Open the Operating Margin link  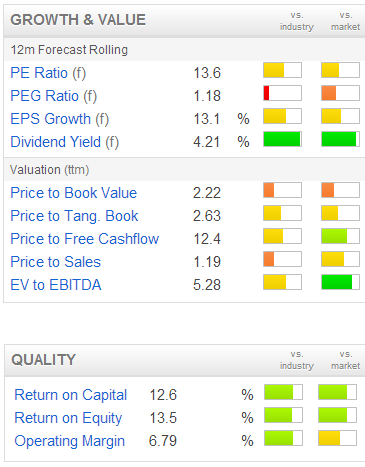tap(69, 441)
